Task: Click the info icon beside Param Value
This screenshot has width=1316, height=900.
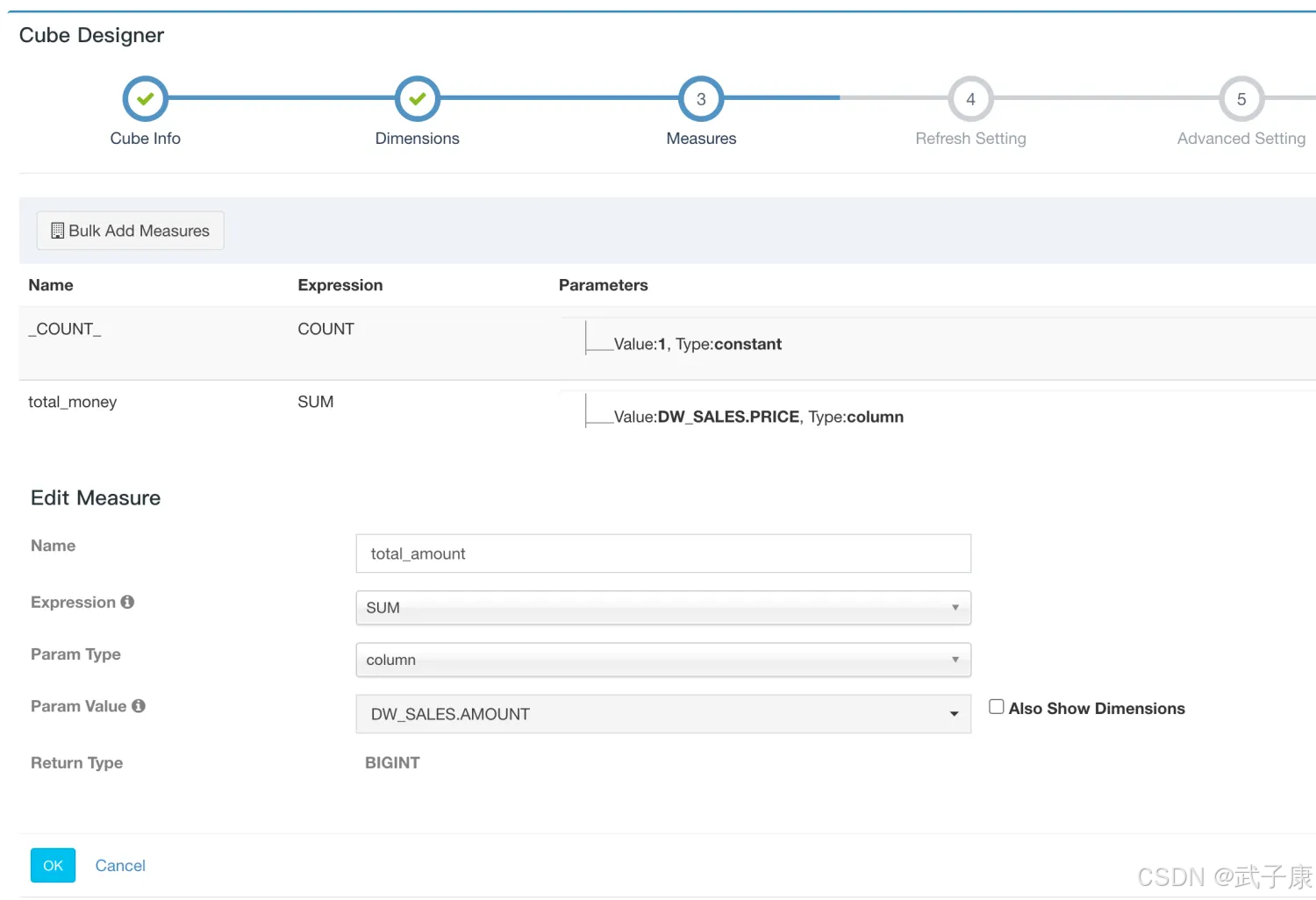Action: [139, 706]
